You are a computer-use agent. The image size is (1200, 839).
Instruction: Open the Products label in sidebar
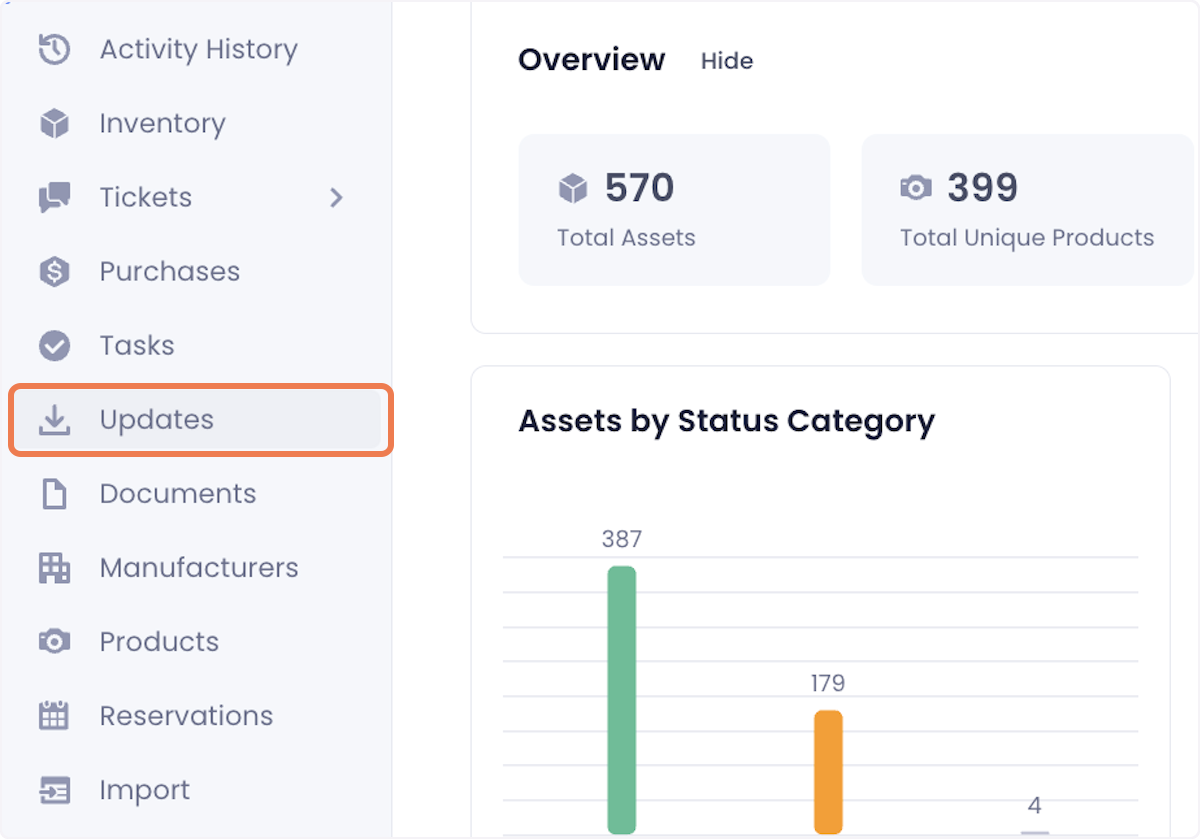coord(159,642)
